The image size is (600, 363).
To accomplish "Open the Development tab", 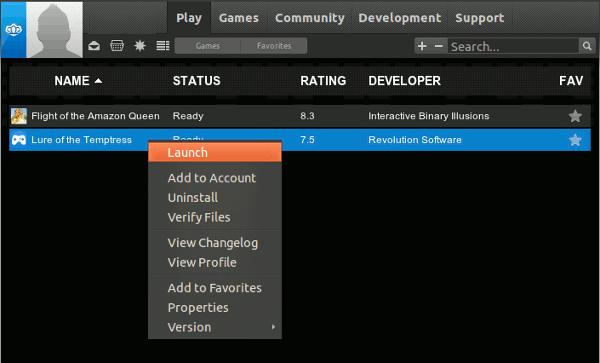I will [x=399, y=18].
